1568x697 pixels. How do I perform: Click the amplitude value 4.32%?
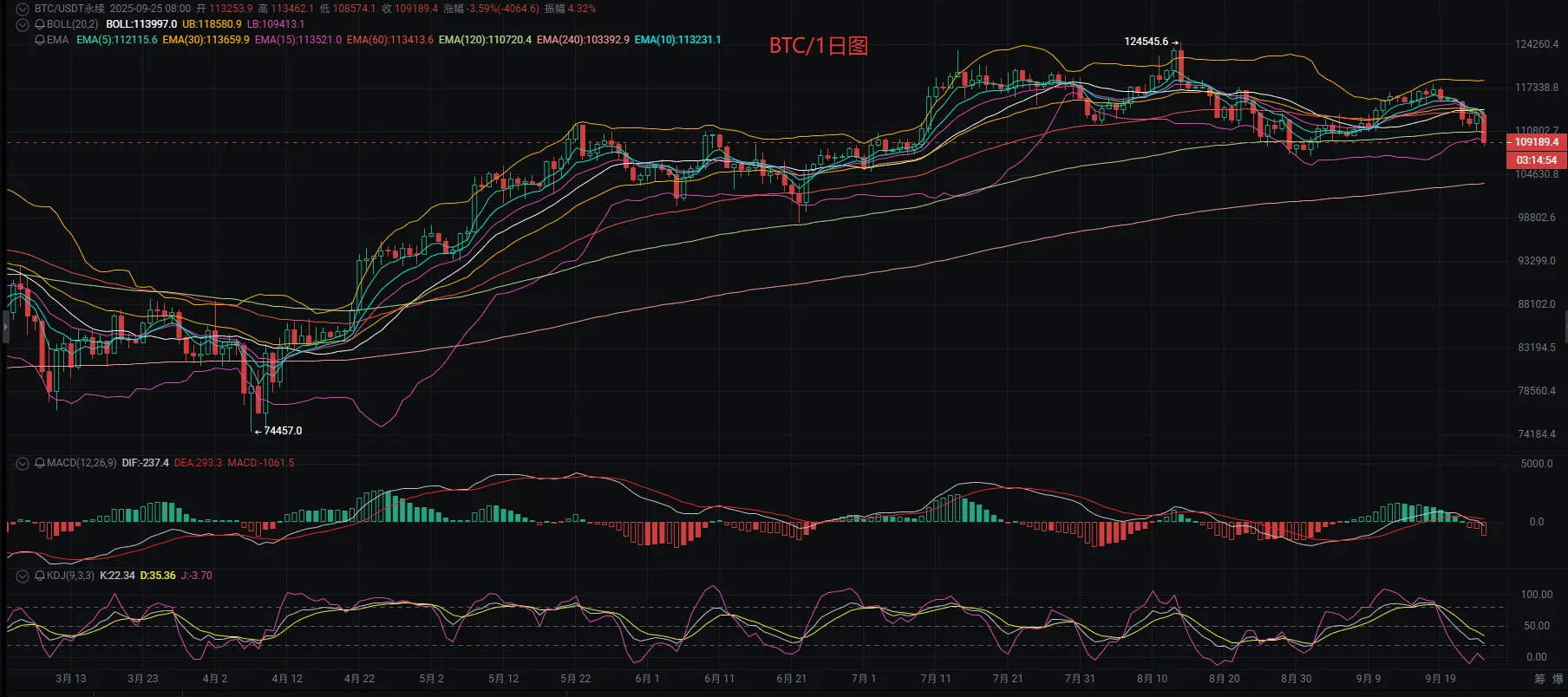(x=582, y=9)
